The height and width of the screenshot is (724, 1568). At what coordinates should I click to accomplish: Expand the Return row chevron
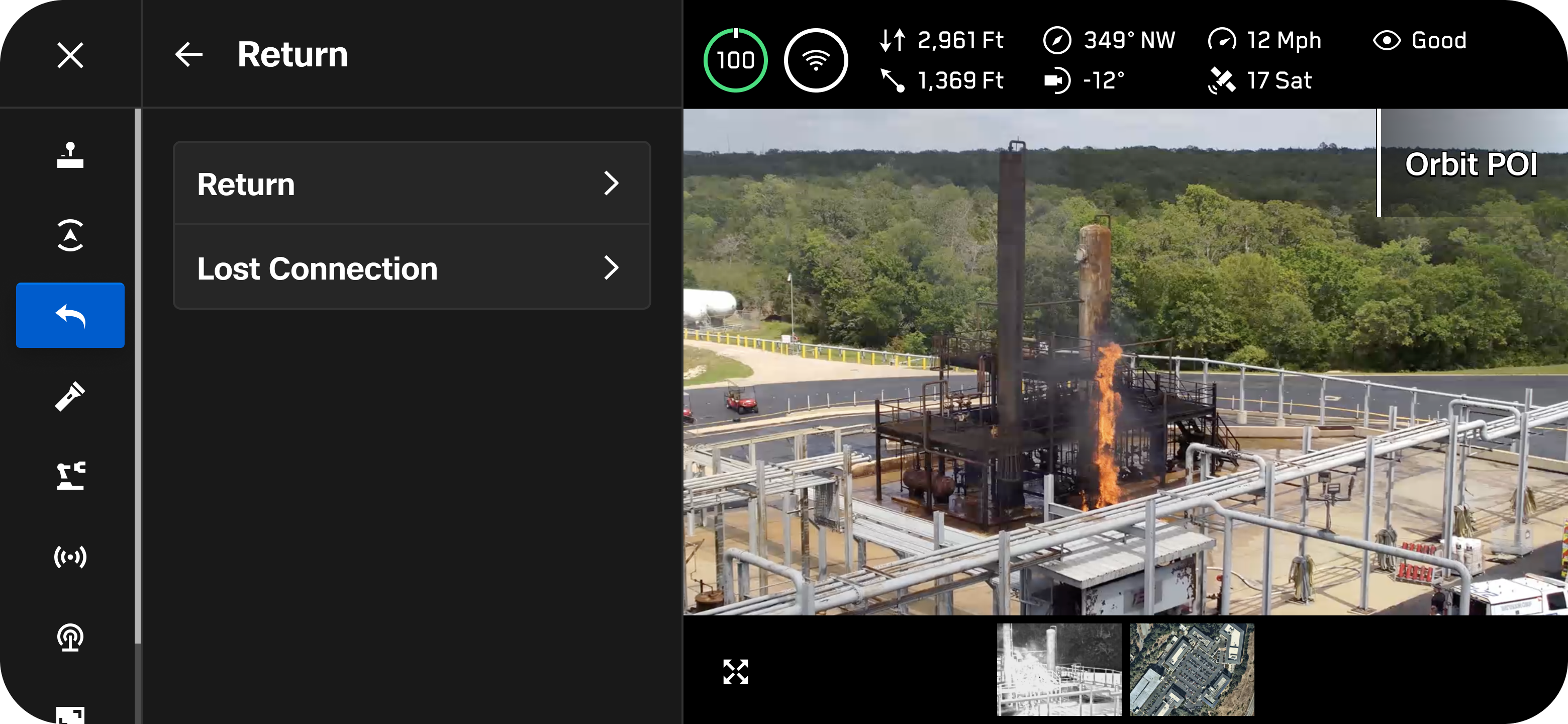[611, 184]
